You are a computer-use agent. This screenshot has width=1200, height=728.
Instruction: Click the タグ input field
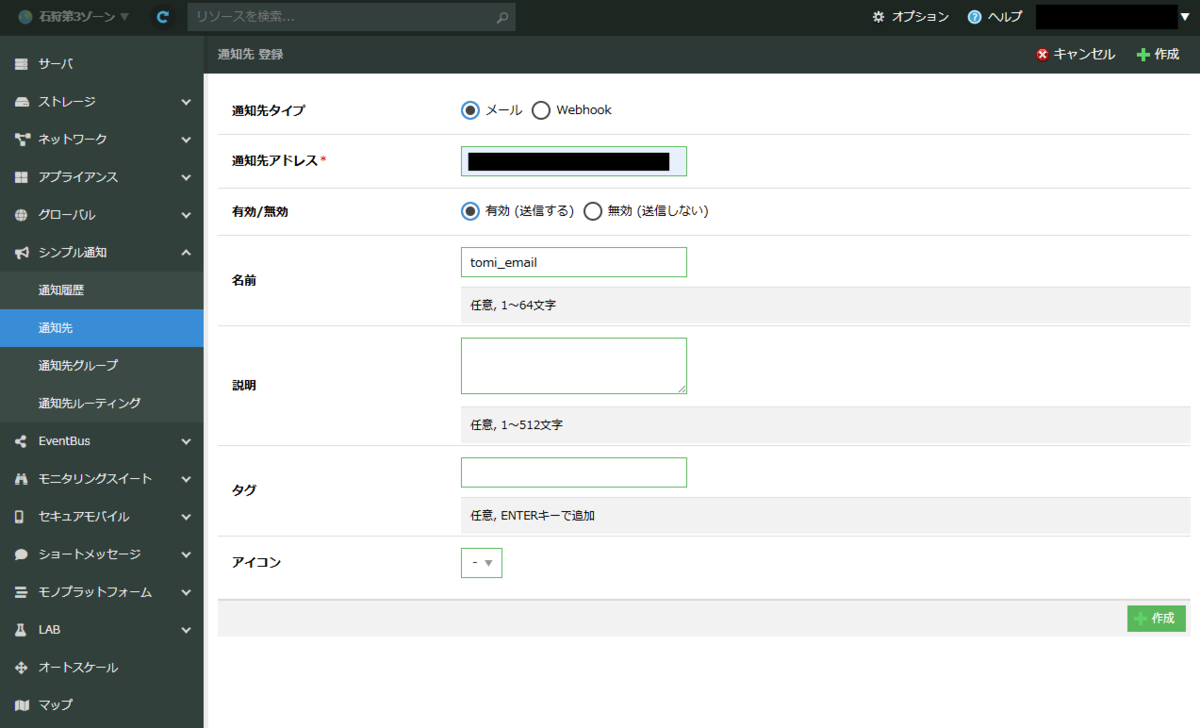(574, 472)
